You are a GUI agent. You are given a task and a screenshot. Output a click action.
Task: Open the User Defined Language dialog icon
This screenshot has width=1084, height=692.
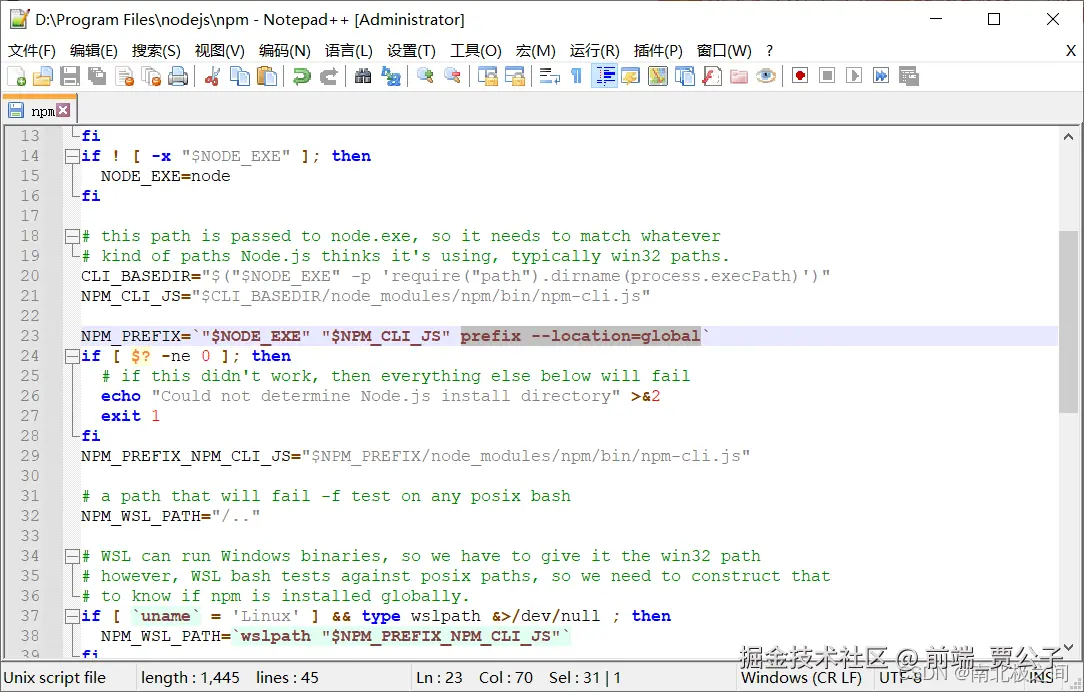[x=630, y=76]
